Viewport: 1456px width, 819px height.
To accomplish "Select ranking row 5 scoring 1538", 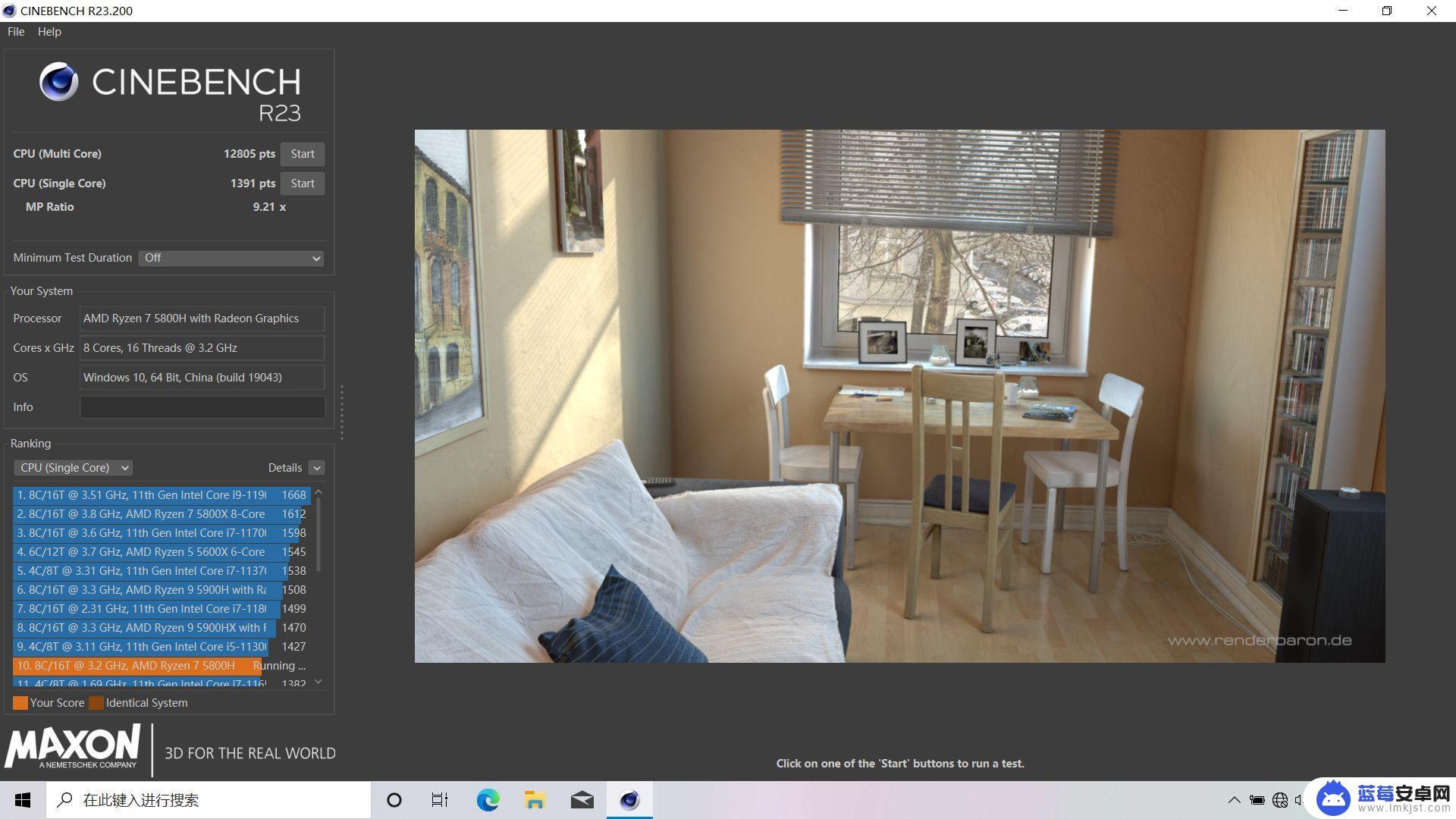I will tap(162, 571).
